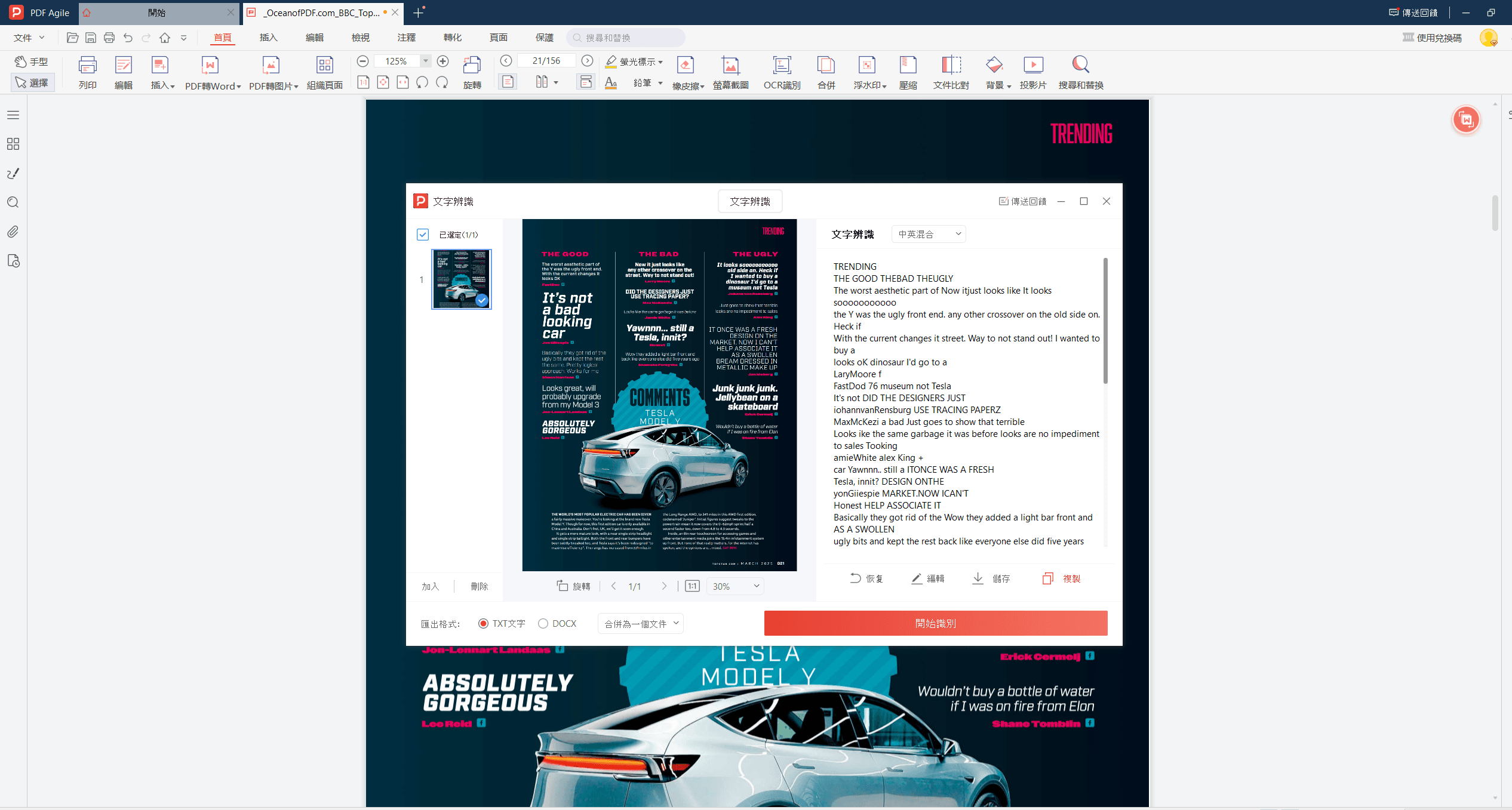Click the save icon in quick toolbar

[91, 38]
